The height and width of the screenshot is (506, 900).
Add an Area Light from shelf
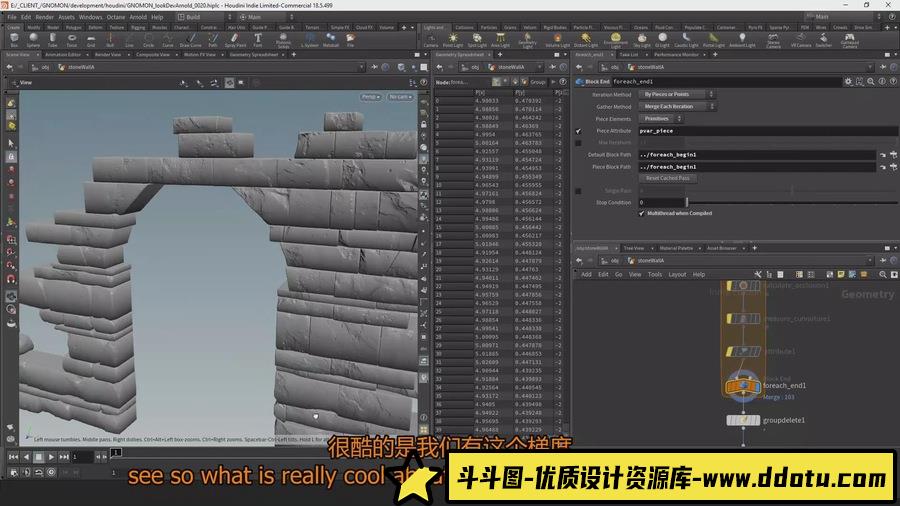click(x=501, y=40)
